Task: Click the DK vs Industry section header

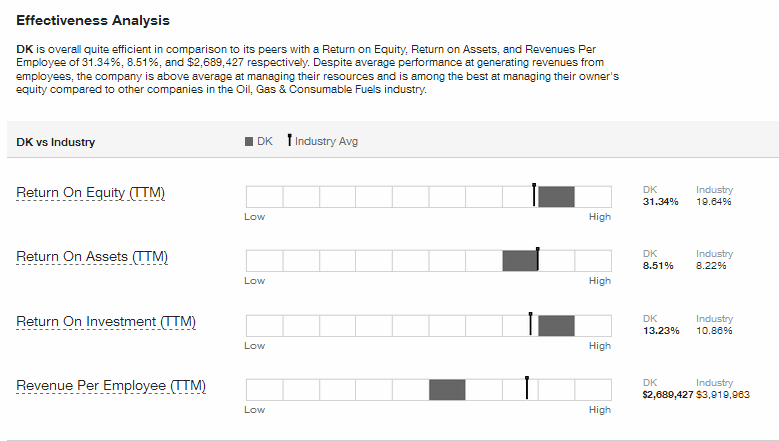Action: pos(56,142)
